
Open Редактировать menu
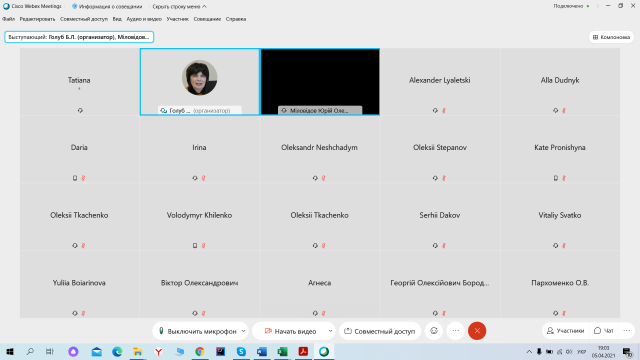coord(37,19)
